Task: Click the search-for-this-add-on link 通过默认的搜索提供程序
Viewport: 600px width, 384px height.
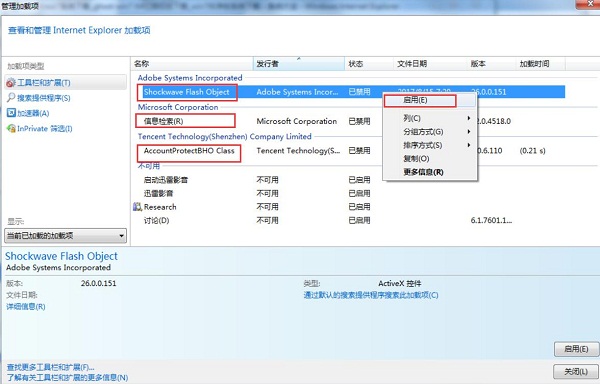Action: 371,295
